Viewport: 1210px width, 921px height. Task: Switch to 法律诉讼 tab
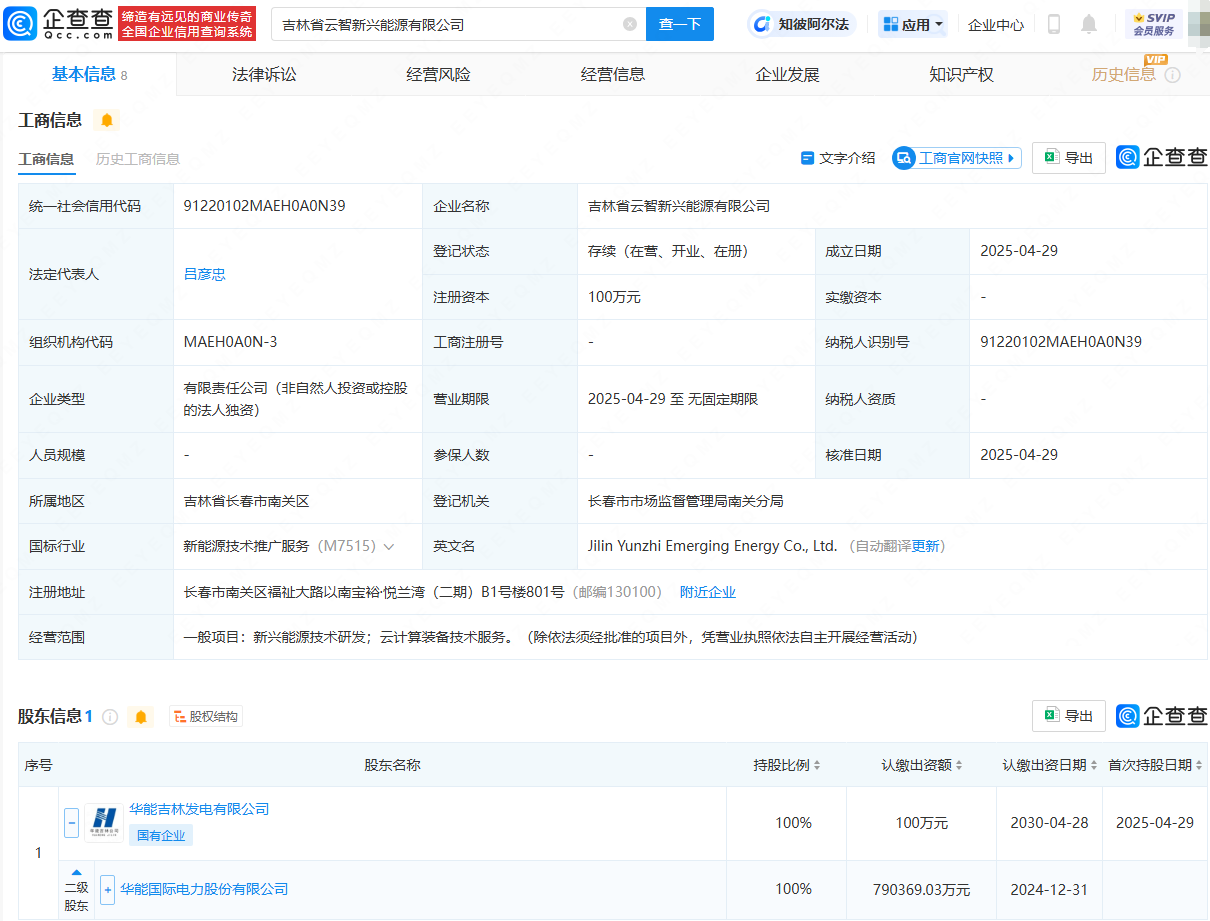click(264, 74)
